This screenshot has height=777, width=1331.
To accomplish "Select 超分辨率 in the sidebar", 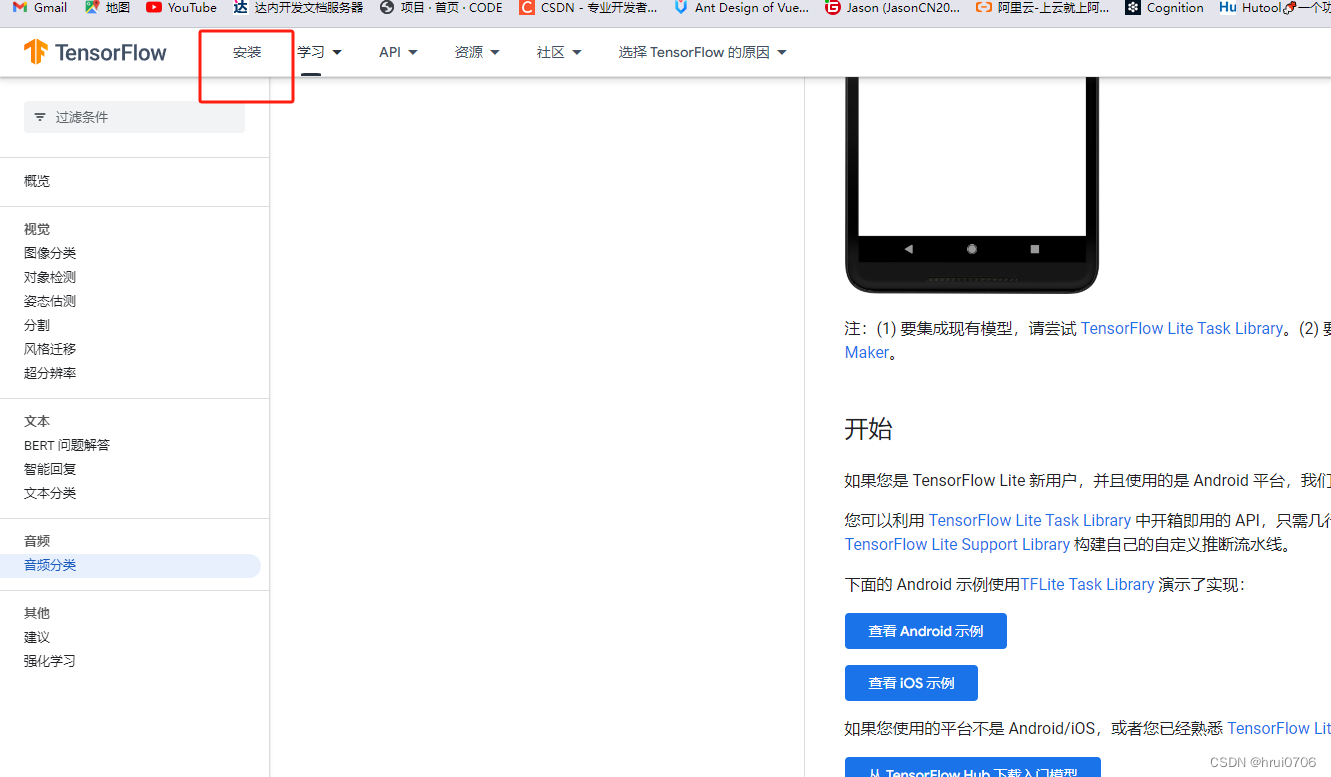I will [50, 373].
